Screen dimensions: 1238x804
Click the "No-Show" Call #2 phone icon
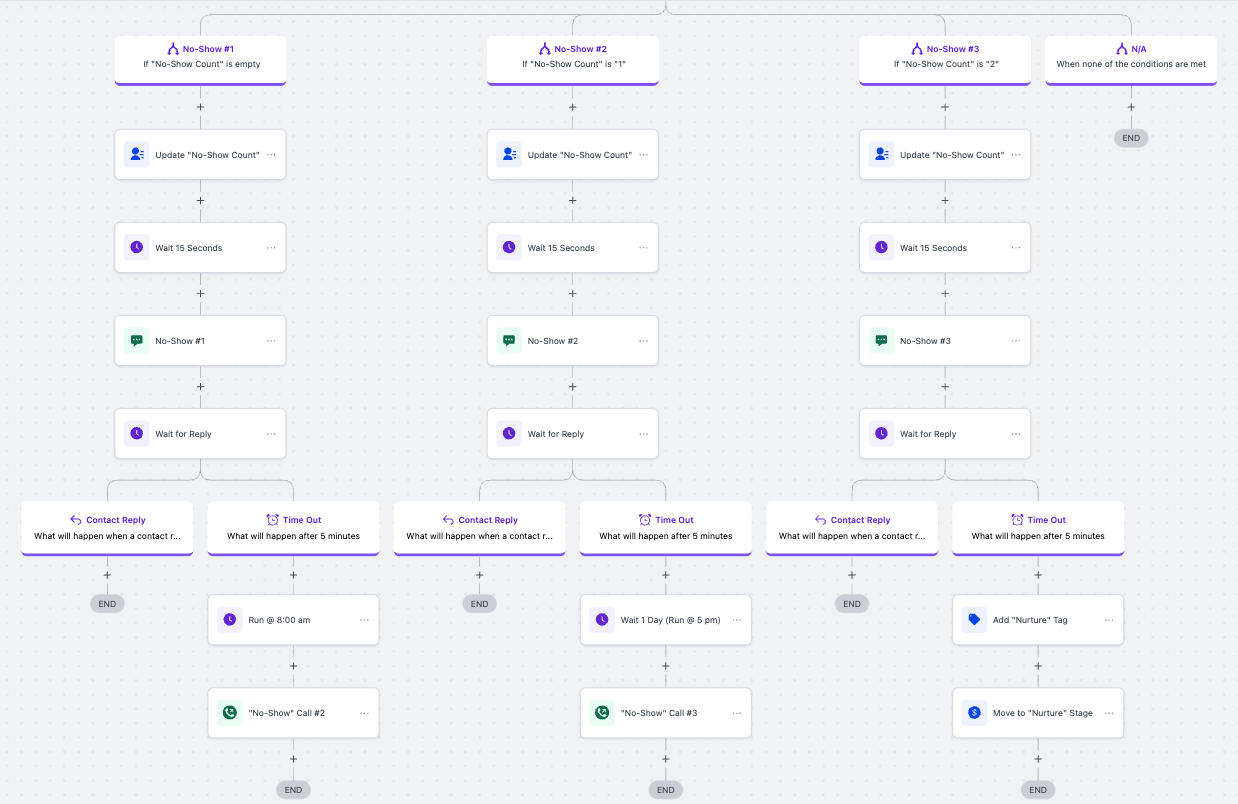(230, 713)
